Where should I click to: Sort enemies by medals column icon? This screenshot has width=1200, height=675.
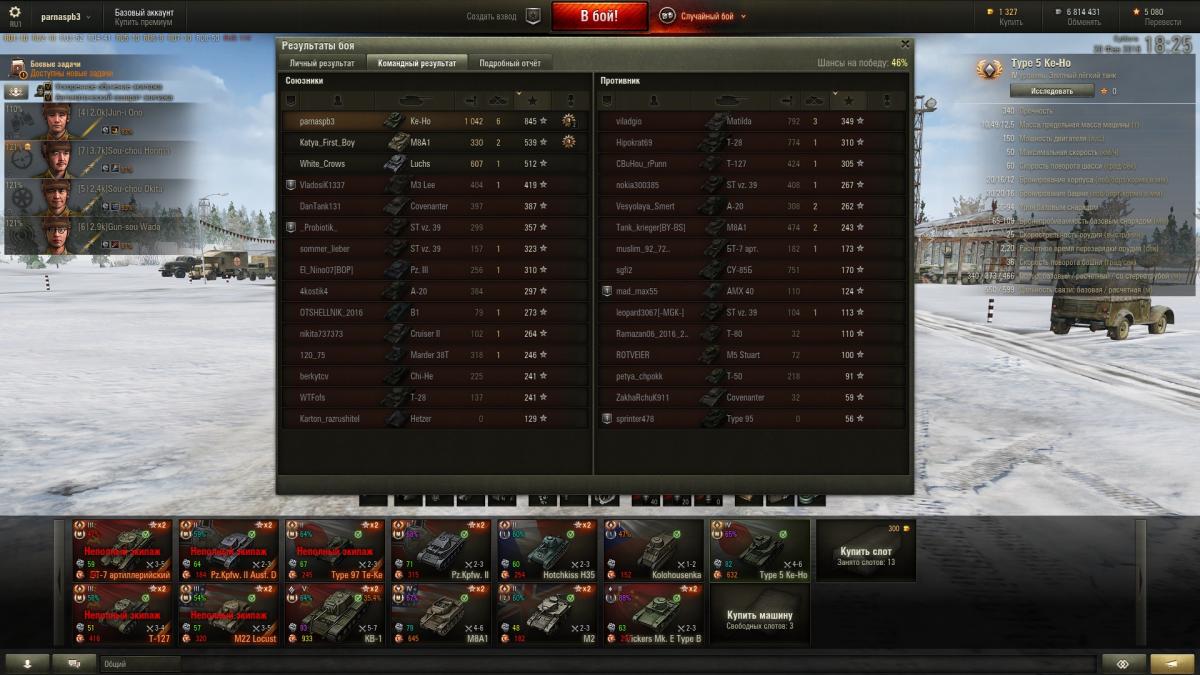tap(886, 101)
